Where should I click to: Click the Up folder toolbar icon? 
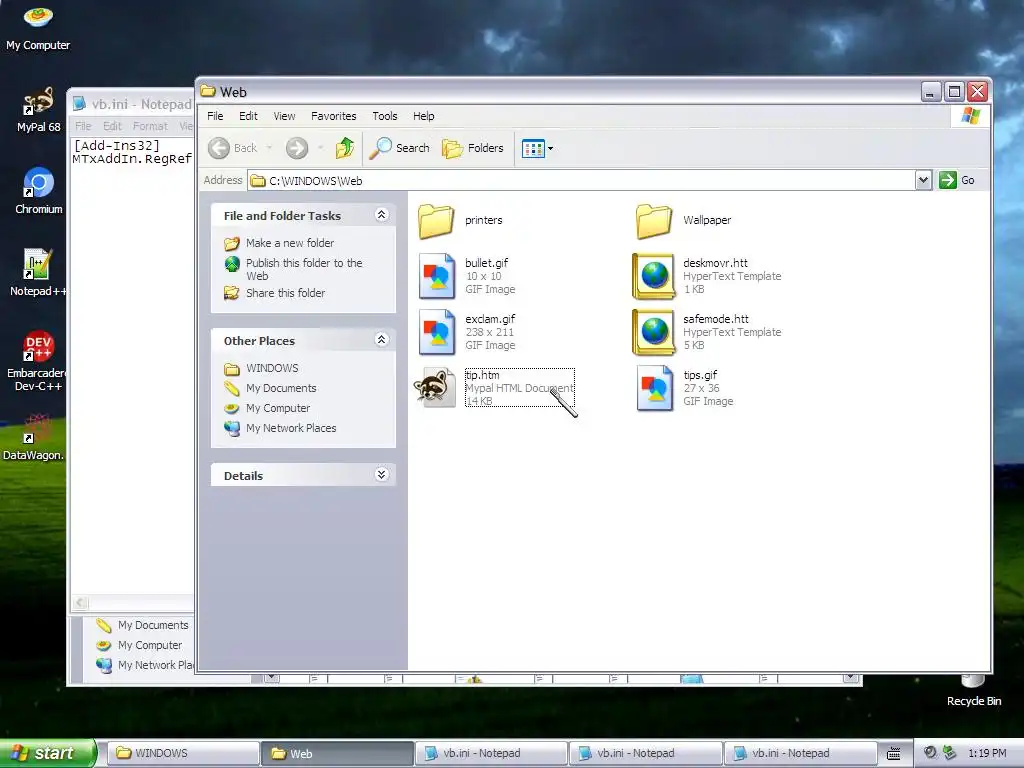coord(345,148)
